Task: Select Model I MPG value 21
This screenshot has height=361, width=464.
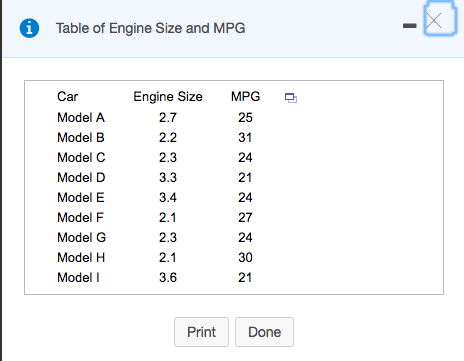Action: pos(245,277)
